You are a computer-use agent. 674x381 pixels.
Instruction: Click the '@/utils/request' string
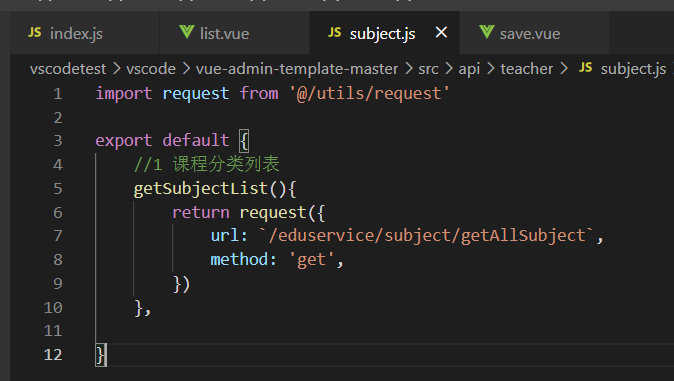tap(369, 93)
